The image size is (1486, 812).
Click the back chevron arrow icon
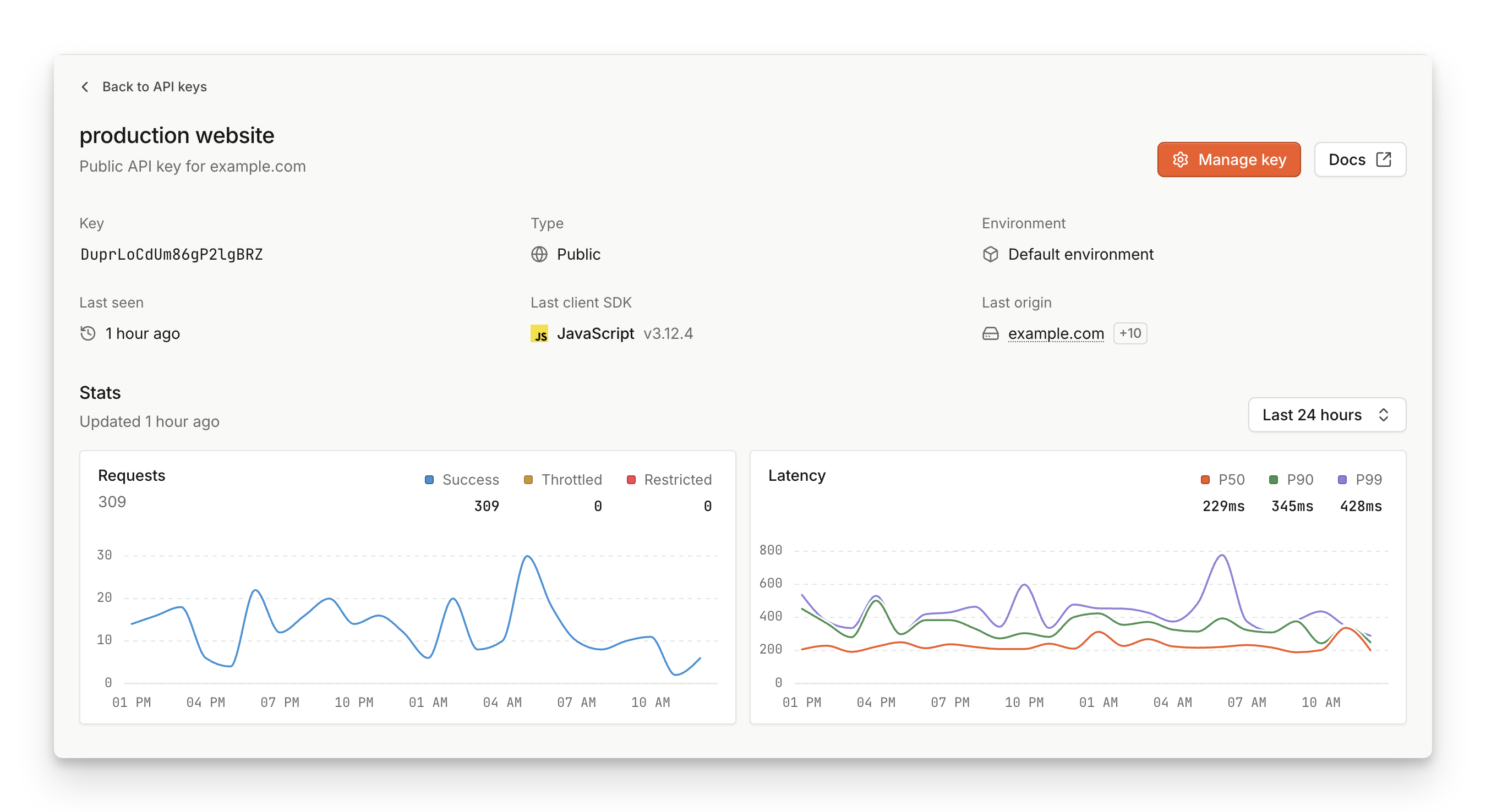[85, 87]
